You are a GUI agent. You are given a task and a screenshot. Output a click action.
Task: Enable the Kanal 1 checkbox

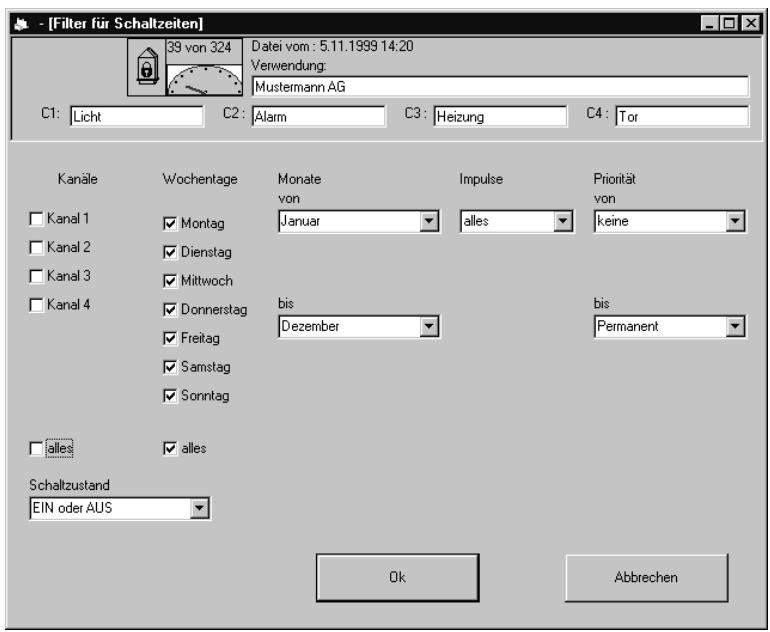pos(37,220)
